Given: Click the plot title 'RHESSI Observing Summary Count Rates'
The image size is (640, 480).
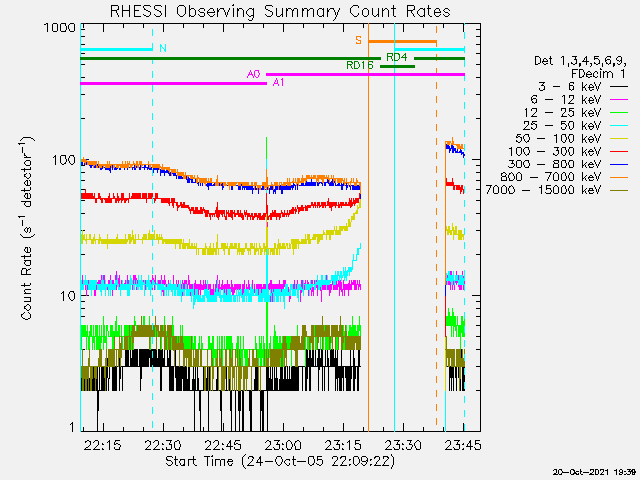Looking at the screenshot, I should click(280, 11).
